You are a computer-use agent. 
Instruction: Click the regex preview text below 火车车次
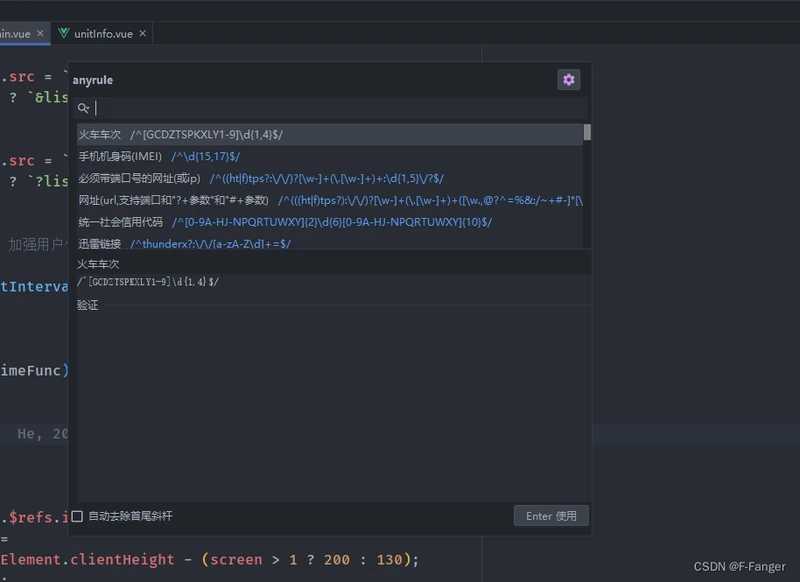(x=148, y=282)
